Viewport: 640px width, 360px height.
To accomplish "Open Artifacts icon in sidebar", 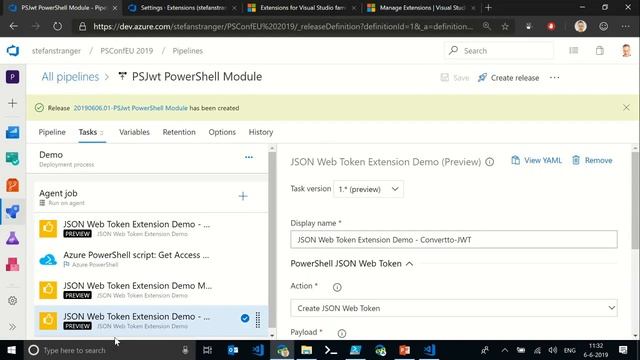I will pos(13,264).
